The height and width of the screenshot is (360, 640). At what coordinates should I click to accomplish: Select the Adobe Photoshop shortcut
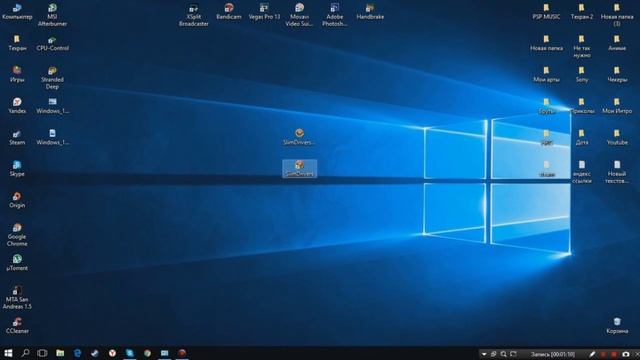335,15
